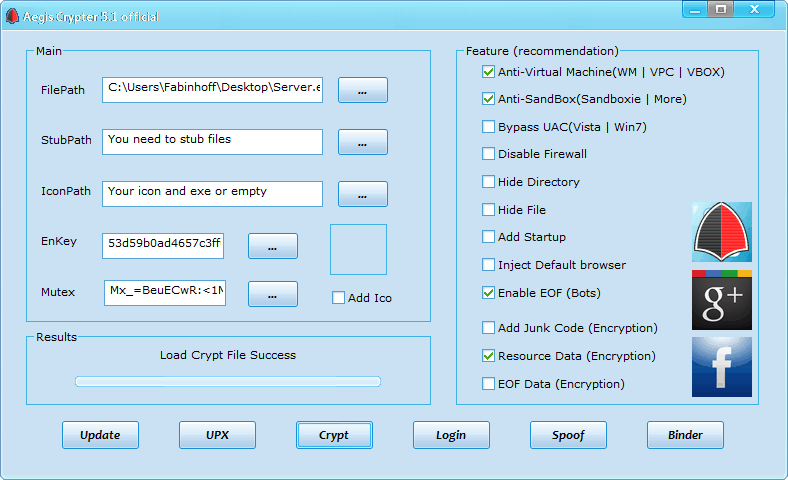The width and height of the screenshot is (788, 480).
Task: Click the 'Main' group label
Action: point(49,51)
